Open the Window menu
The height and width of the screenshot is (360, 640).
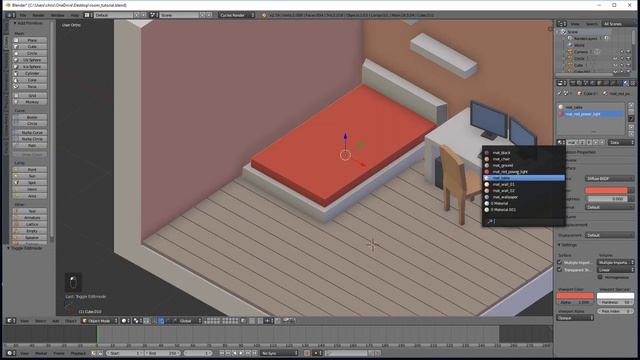pyautogui.click(x=57, y=15)
